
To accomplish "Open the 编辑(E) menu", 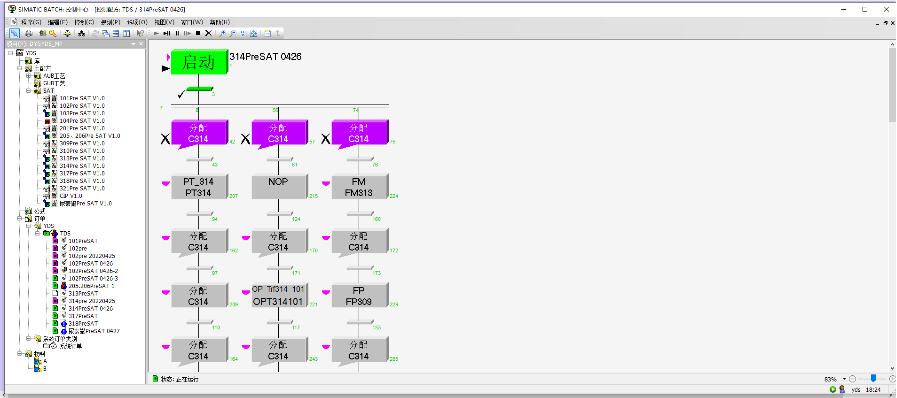I will click(x=58, y=22).
